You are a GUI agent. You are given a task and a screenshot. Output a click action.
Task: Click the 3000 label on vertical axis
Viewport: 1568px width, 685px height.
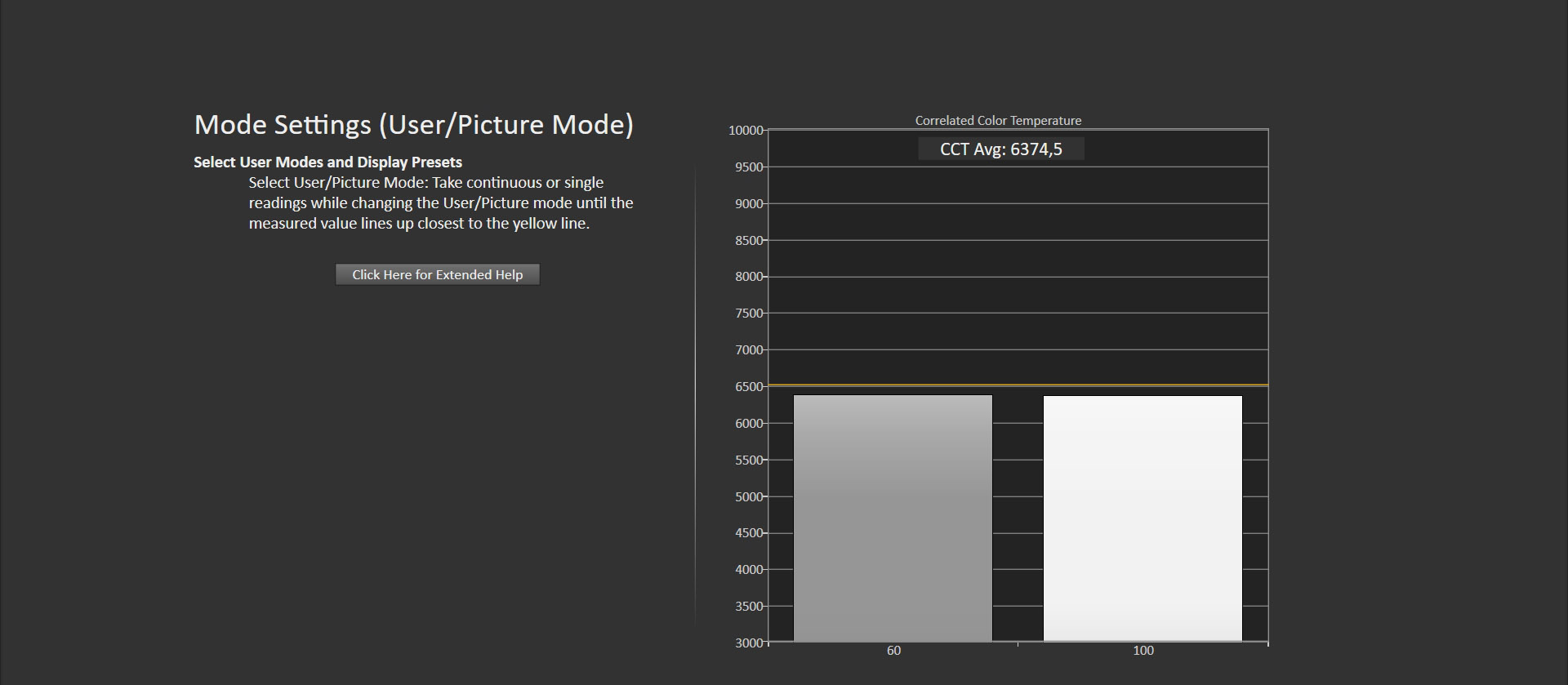click(x=749, y=643)
